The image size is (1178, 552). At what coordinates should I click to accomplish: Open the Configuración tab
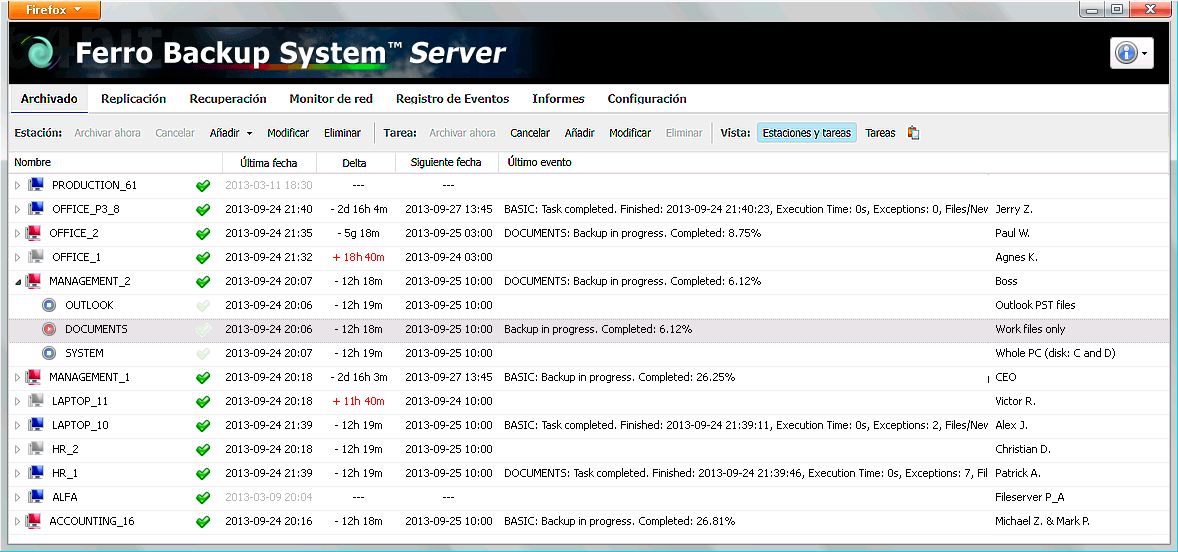point(646,99)
